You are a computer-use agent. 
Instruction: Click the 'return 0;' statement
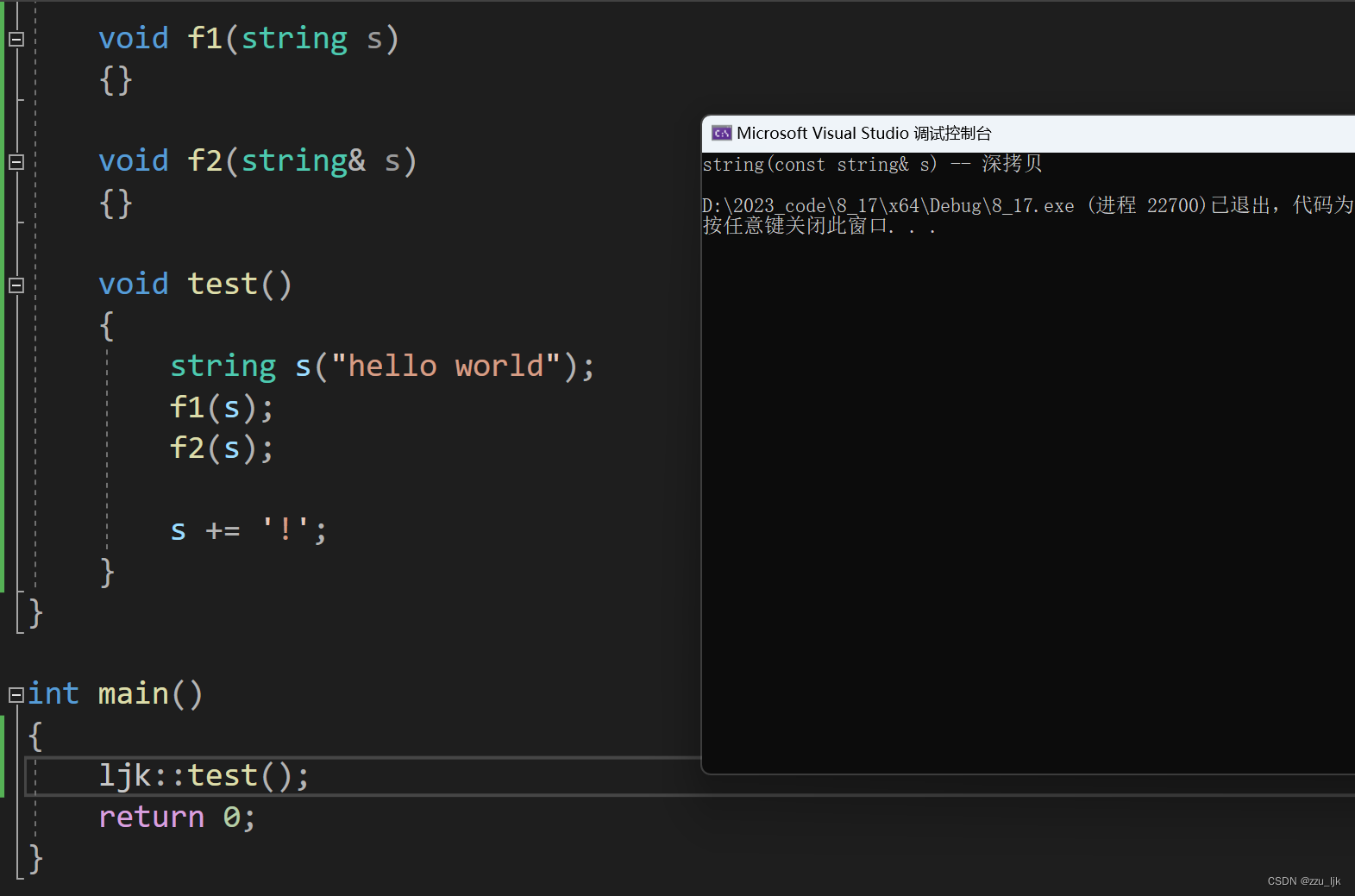click(x=178, y=817)
